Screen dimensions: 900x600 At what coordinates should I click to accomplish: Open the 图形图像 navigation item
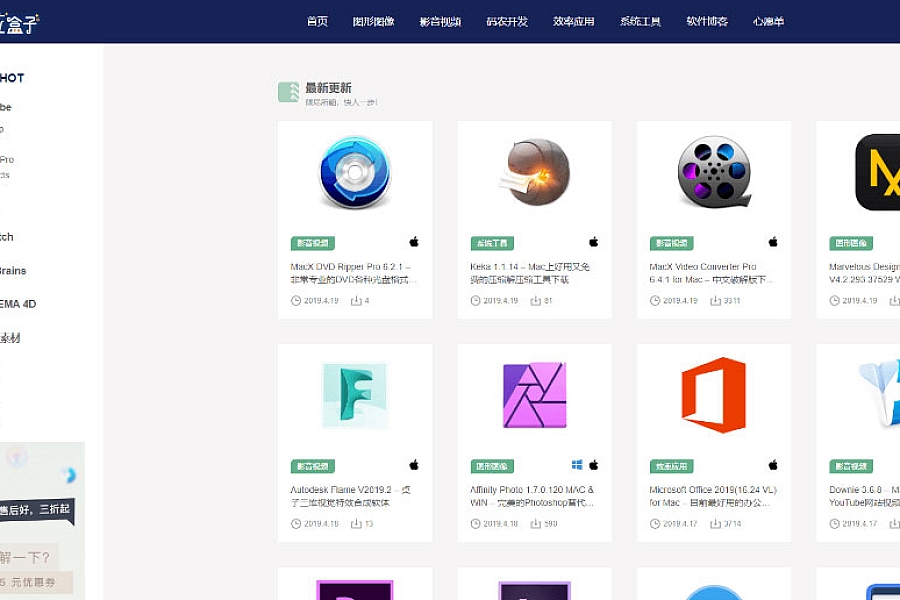(374, 21)
